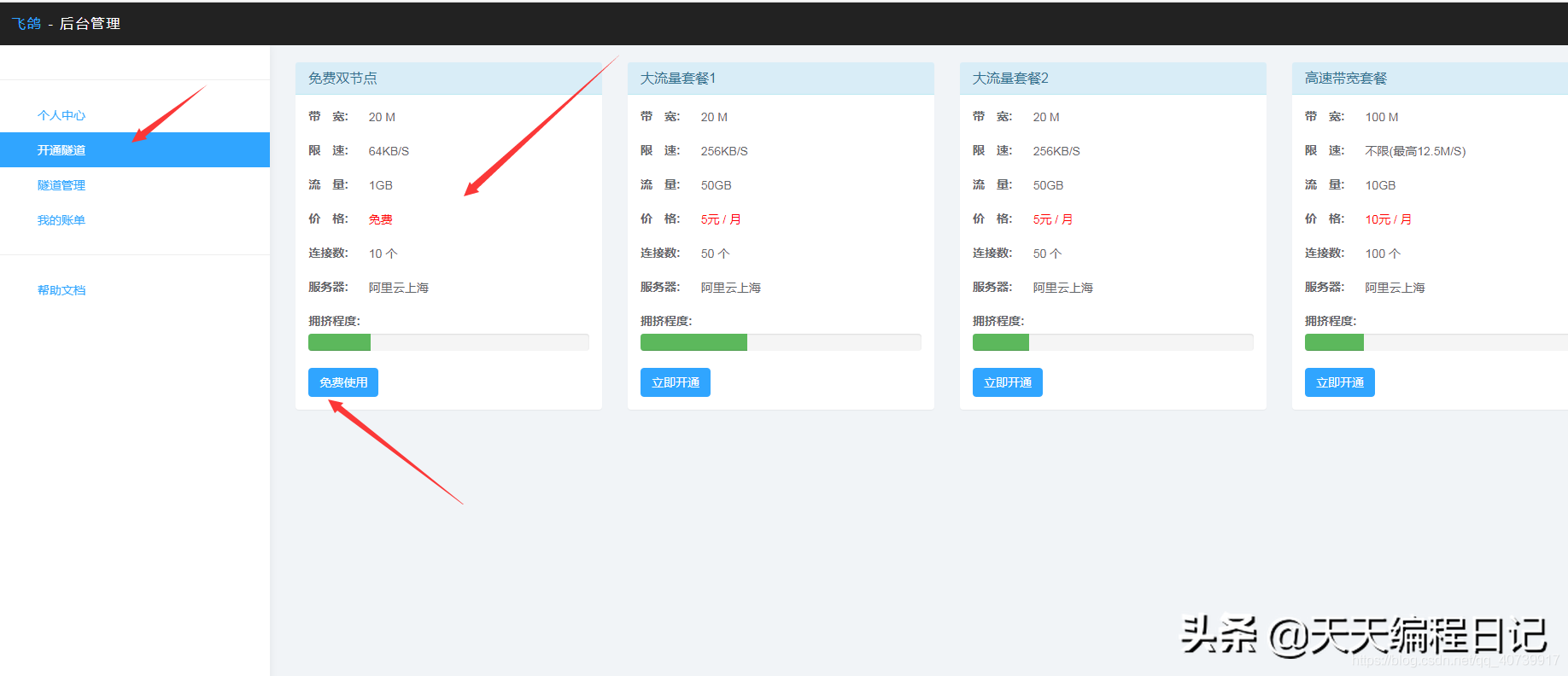Click 256KB/S in the 大流量套餐2 card
This screenshot has height=676, width=1568.
coord(1056,151)
